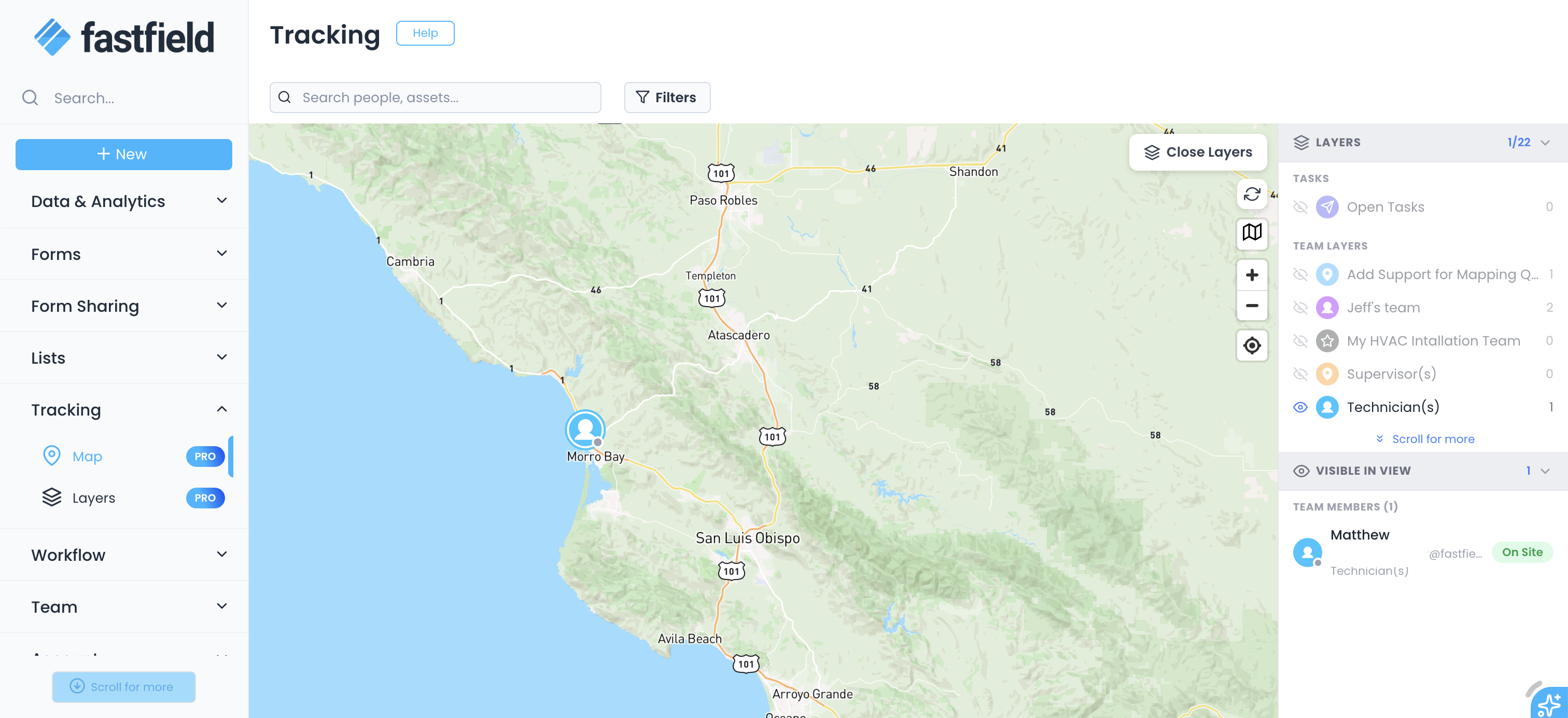1568x718 pixels.
Task: Open the Layers menu item in sidebar
Action: 94,498
